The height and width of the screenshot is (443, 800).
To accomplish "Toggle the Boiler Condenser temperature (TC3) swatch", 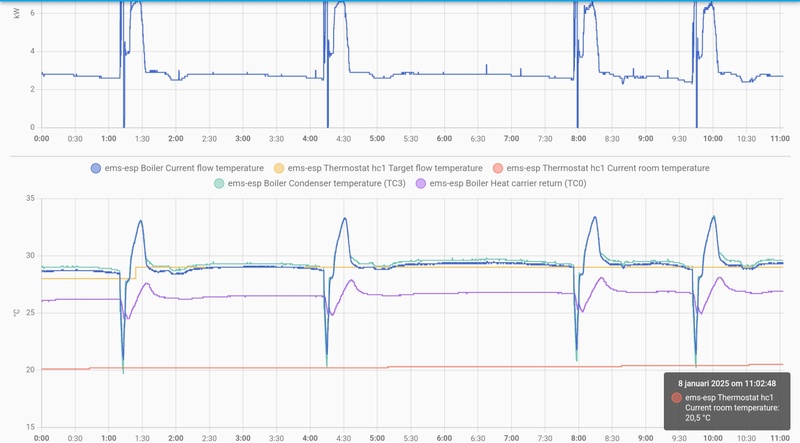I will coord(219,183).
